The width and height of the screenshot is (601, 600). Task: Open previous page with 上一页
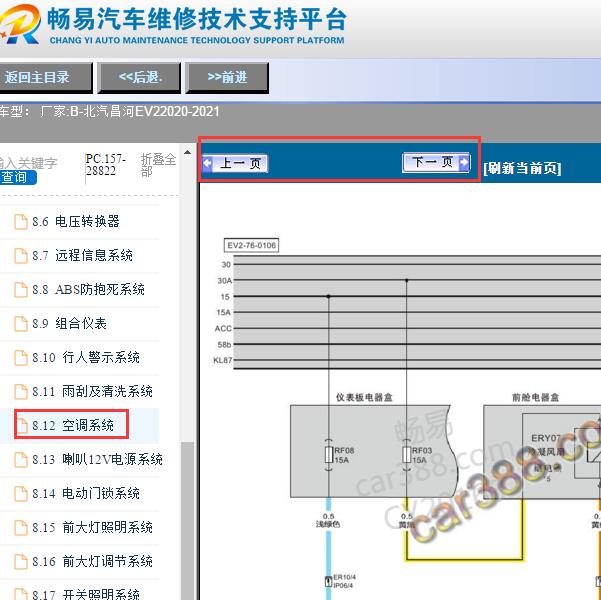[x=235, y=164]
